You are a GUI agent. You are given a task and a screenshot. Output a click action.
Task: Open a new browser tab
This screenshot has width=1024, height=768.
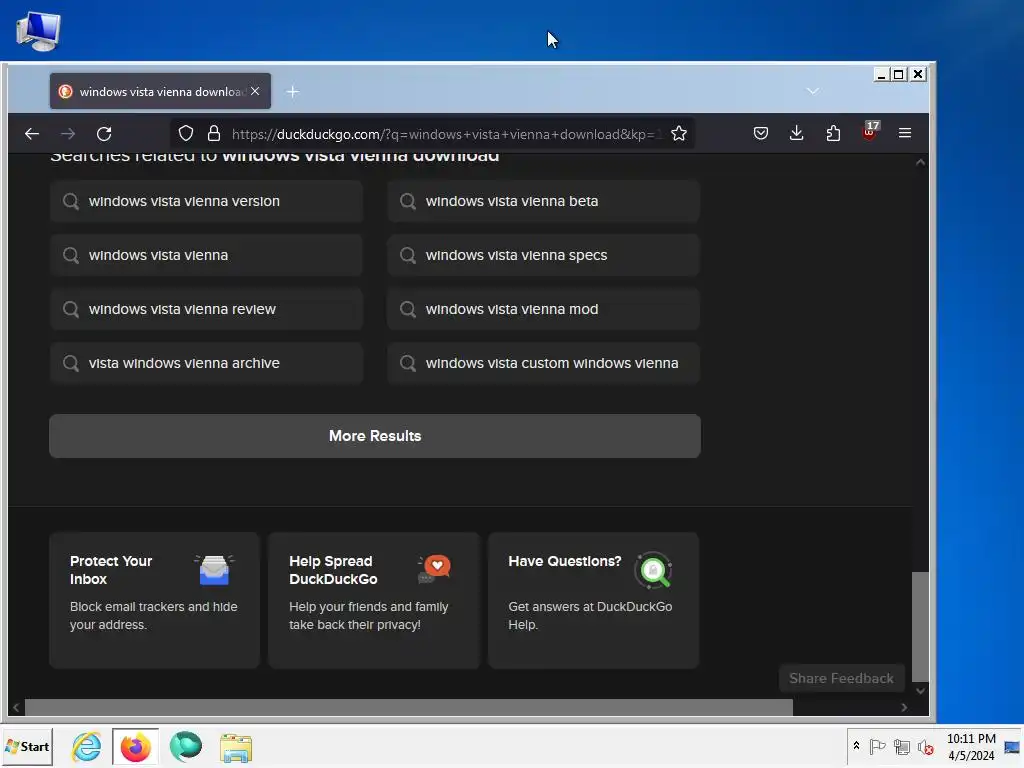tap(293, 92)
